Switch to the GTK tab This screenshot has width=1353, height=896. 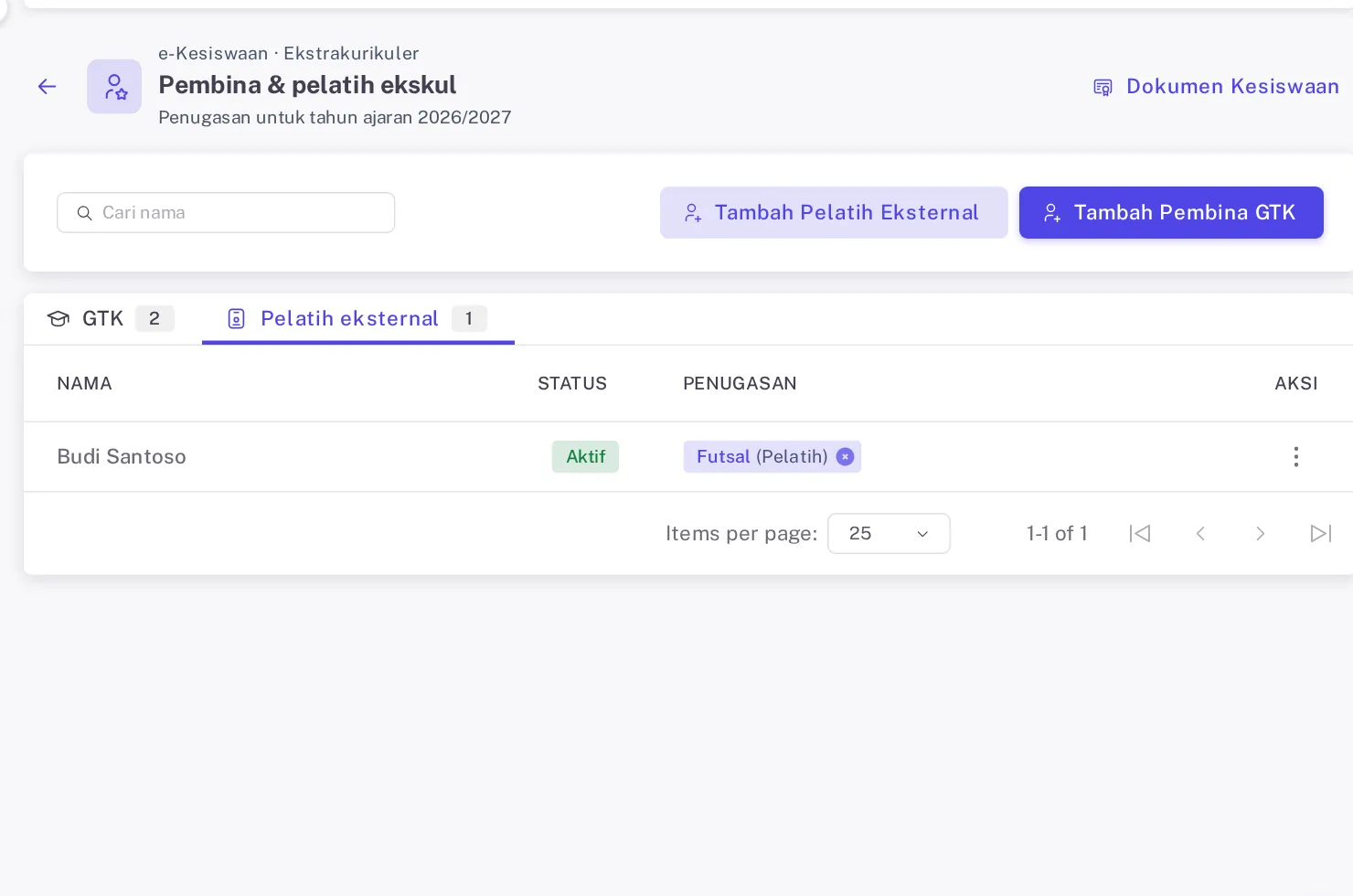coord(111,318)
